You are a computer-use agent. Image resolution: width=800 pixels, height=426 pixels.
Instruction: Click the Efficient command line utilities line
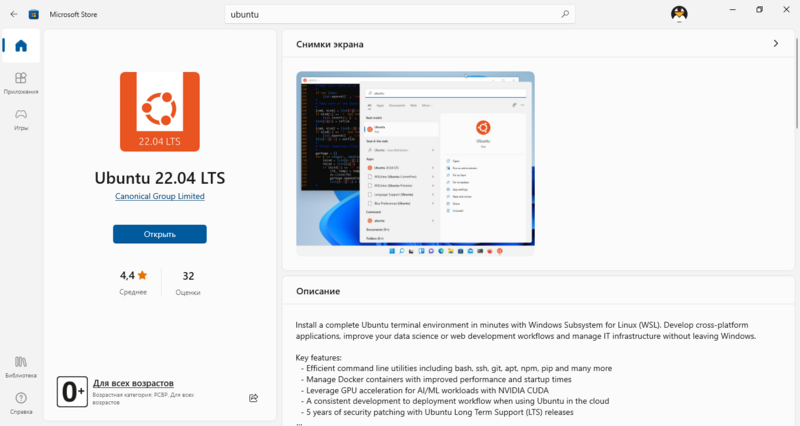coord(459,368)
